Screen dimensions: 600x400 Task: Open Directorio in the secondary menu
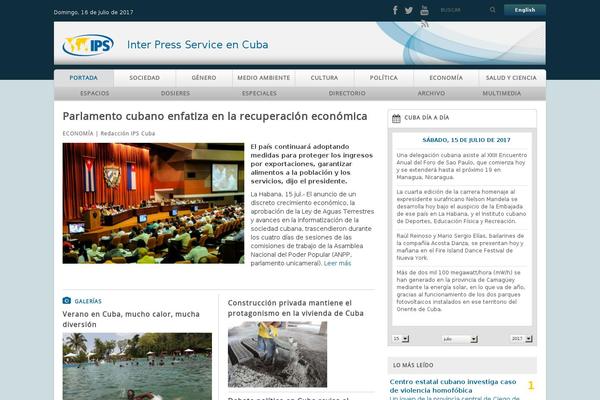pyautogui.click(x=347, y=93)
